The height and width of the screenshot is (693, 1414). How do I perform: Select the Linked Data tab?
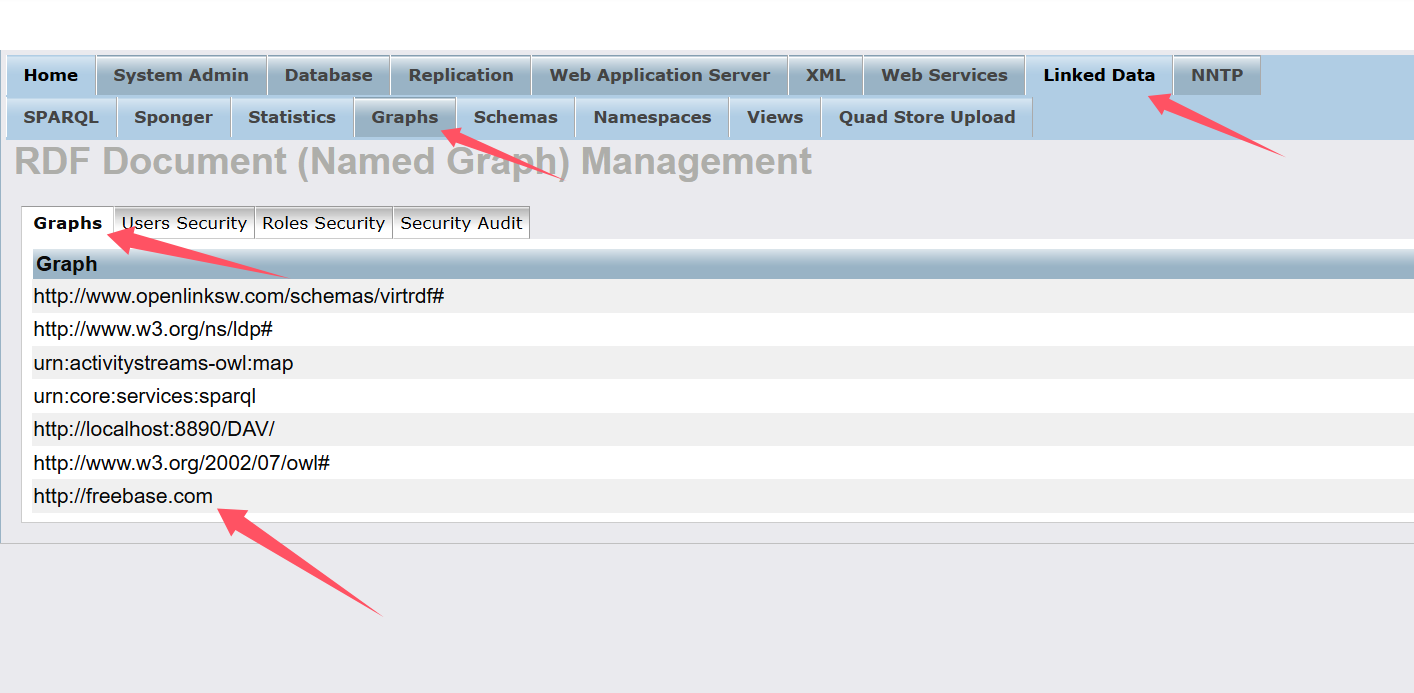(x=1098, y=75)
